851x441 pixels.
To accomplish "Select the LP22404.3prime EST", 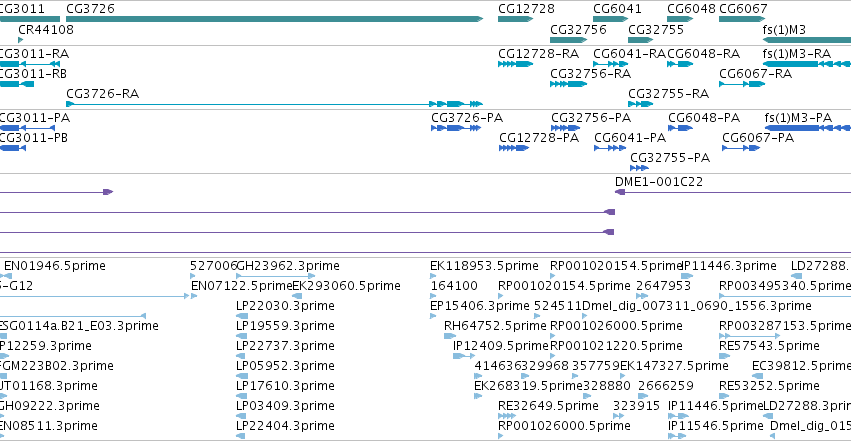I will [240, 437].
